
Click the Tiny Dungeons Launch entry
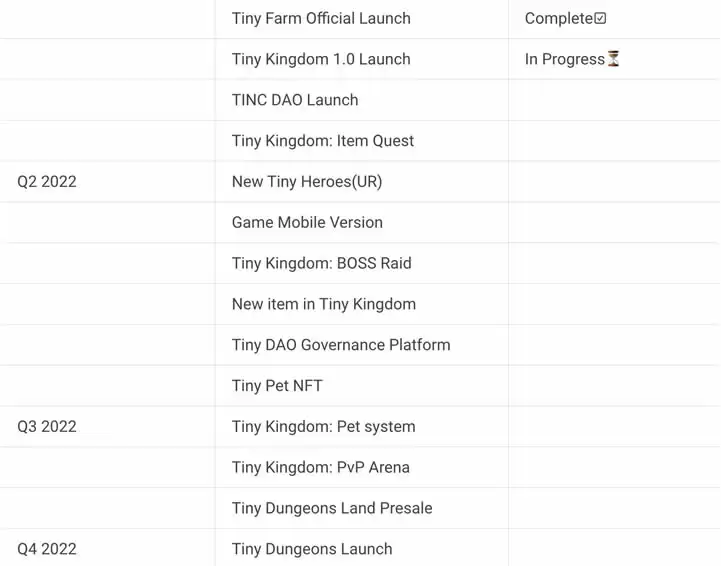(312, 549)
